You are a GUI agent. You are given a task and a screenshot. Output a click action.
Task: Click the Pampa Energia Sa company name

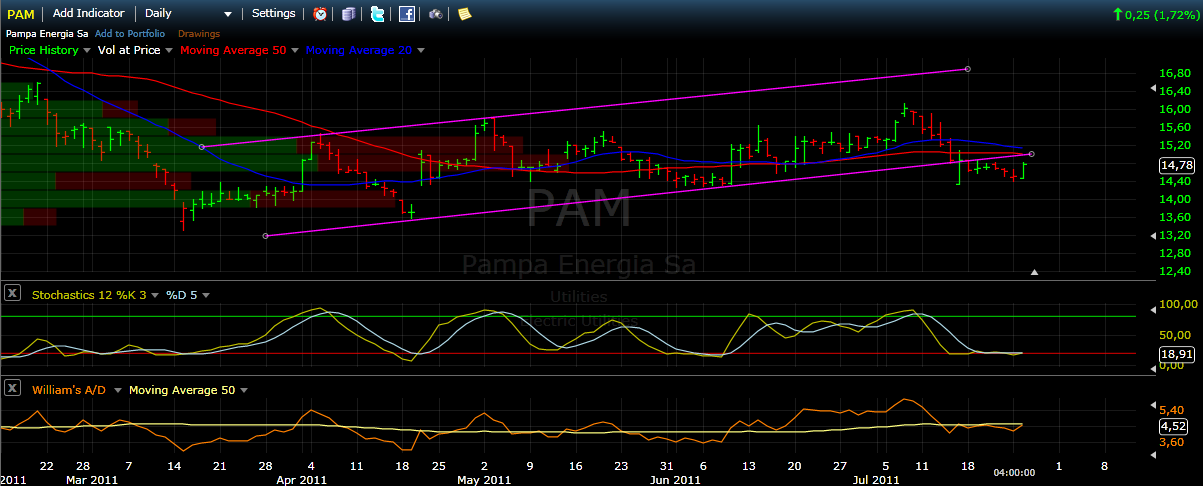(x=47, y=33)
